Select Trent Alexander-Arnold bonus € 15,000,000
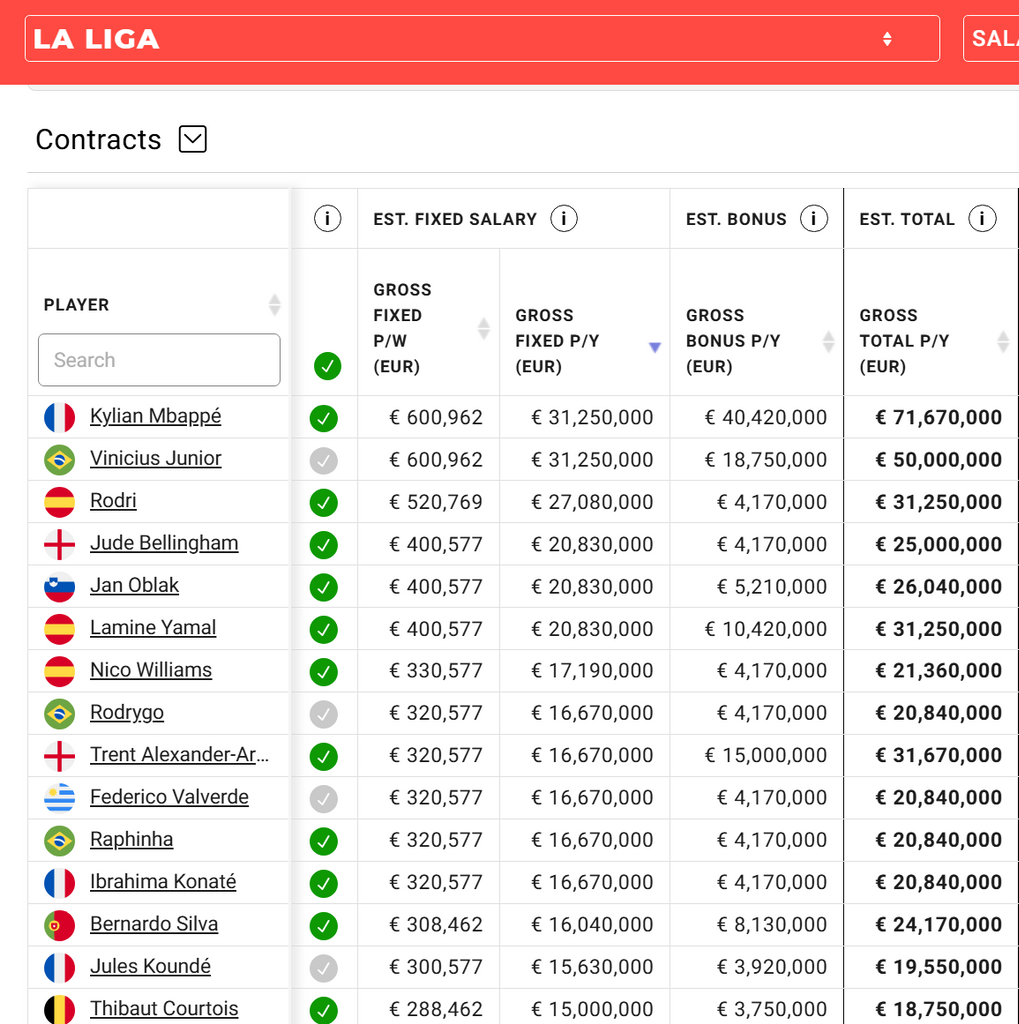1019x1024 pixels. coord(766,756)
